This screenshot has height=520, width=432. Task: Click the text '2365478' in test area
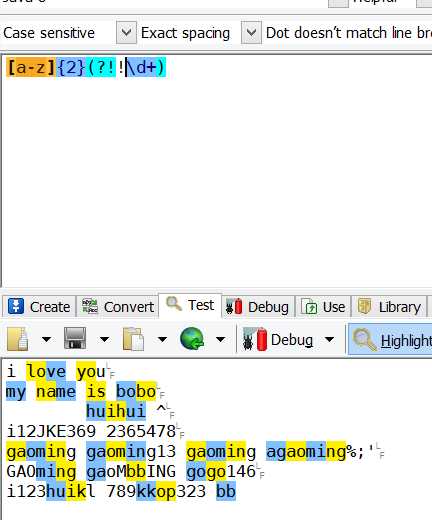coord(141,431)
